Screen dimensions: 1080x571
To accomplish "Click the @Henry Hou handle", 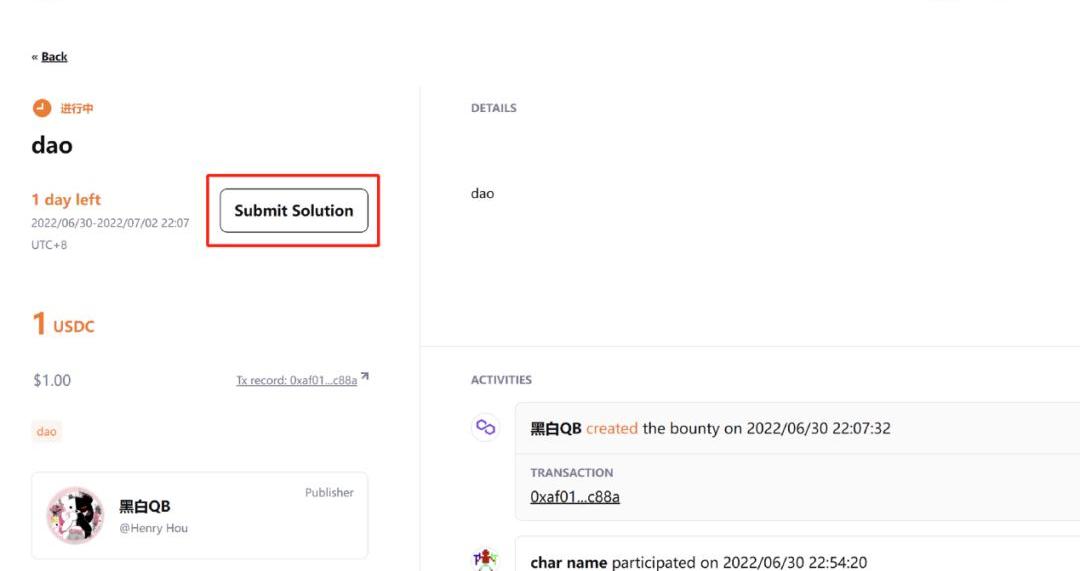I will coord(153,528).
